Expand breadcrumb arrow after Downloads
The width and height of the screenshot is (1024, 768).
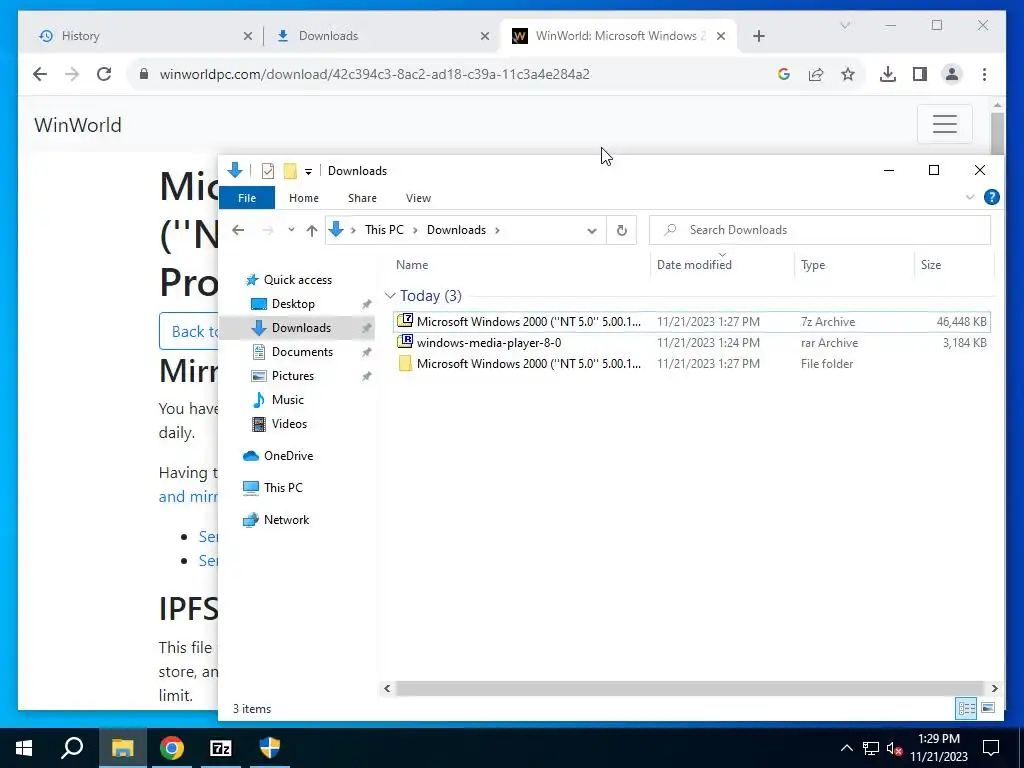click(x=498, y=230)
